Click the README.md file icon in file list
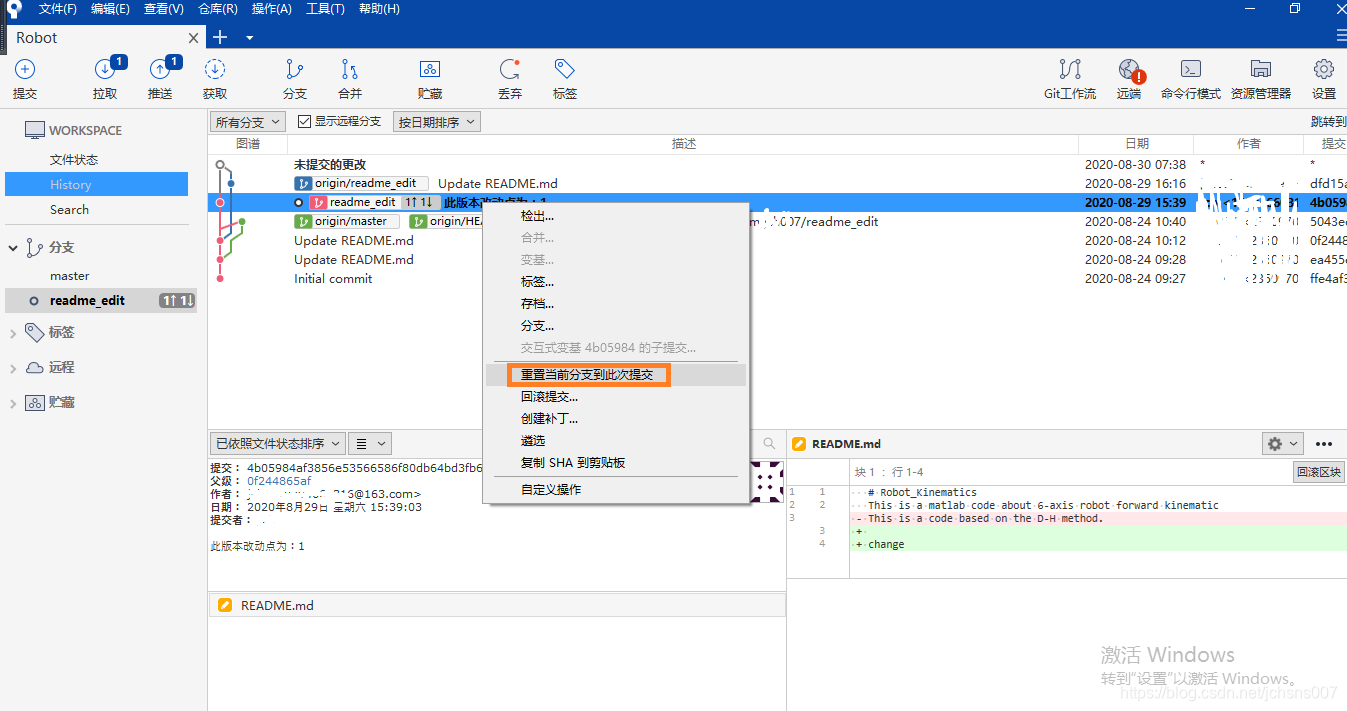The width and height of the screenshot is (1347, 711). [225, 605]
